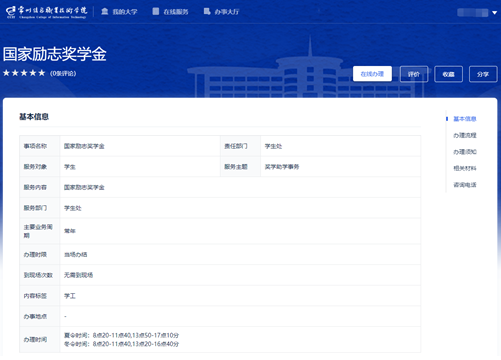The width and height of the screenshot is (501, 360).
Task: Click the 学生 value in 服务对象 row
Action: [x=70, y=167]
